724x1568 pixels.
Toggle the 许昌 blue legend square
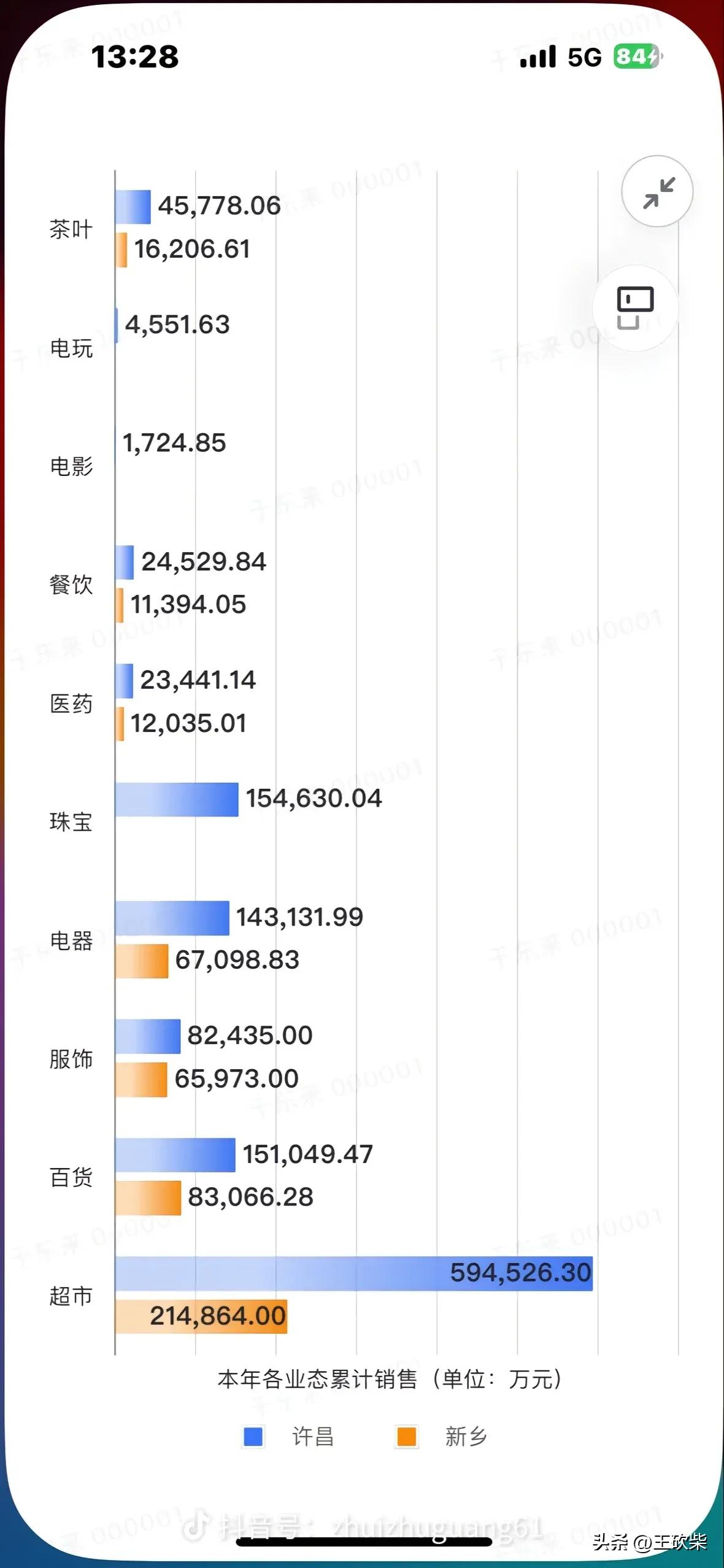pyautogui.click(x=253, y=1436)
